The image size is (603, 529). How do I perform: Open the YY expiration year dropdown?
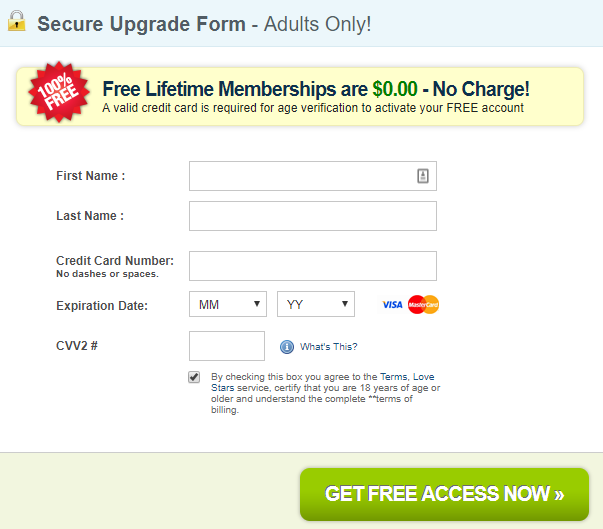click(316, 304)
